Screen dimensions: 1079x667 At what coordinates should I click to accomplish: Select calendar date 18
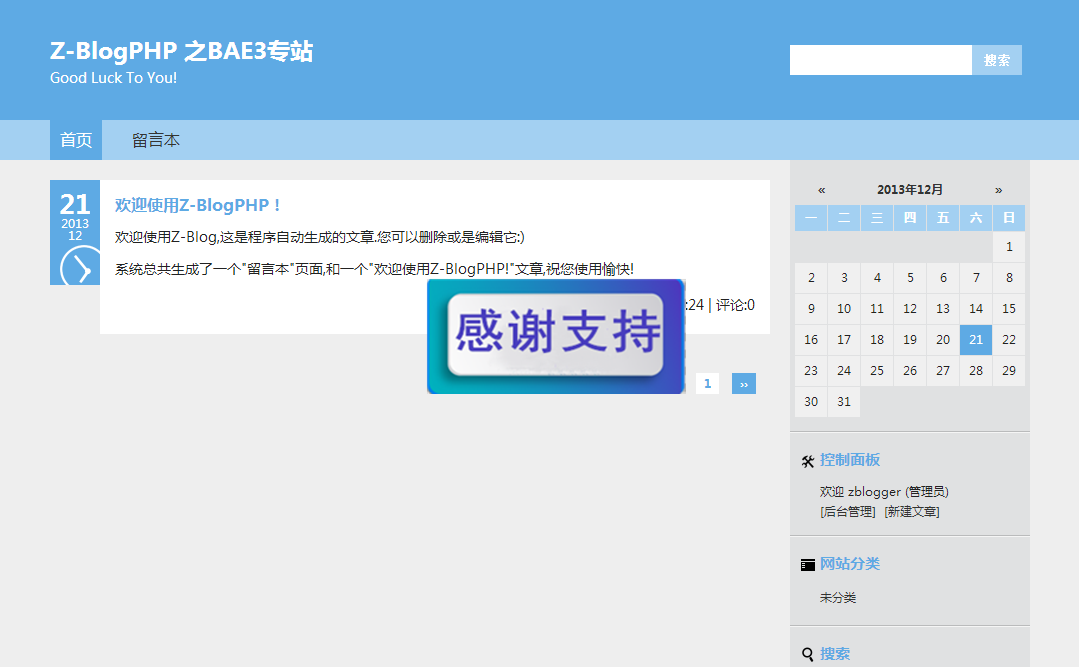point(877,339)
